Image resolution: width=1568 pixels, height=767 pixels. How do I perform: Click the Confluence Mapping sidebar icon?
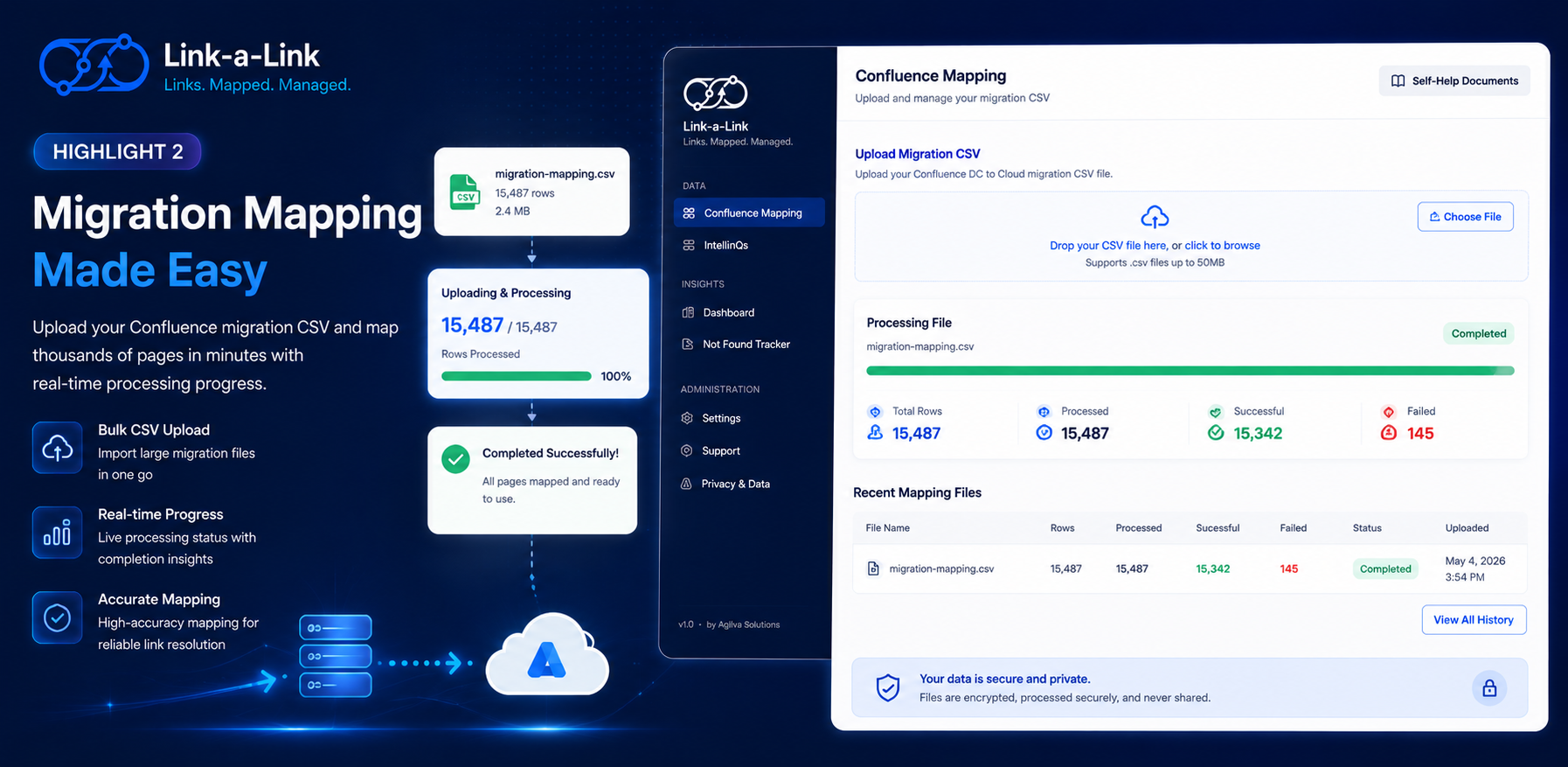689,213
